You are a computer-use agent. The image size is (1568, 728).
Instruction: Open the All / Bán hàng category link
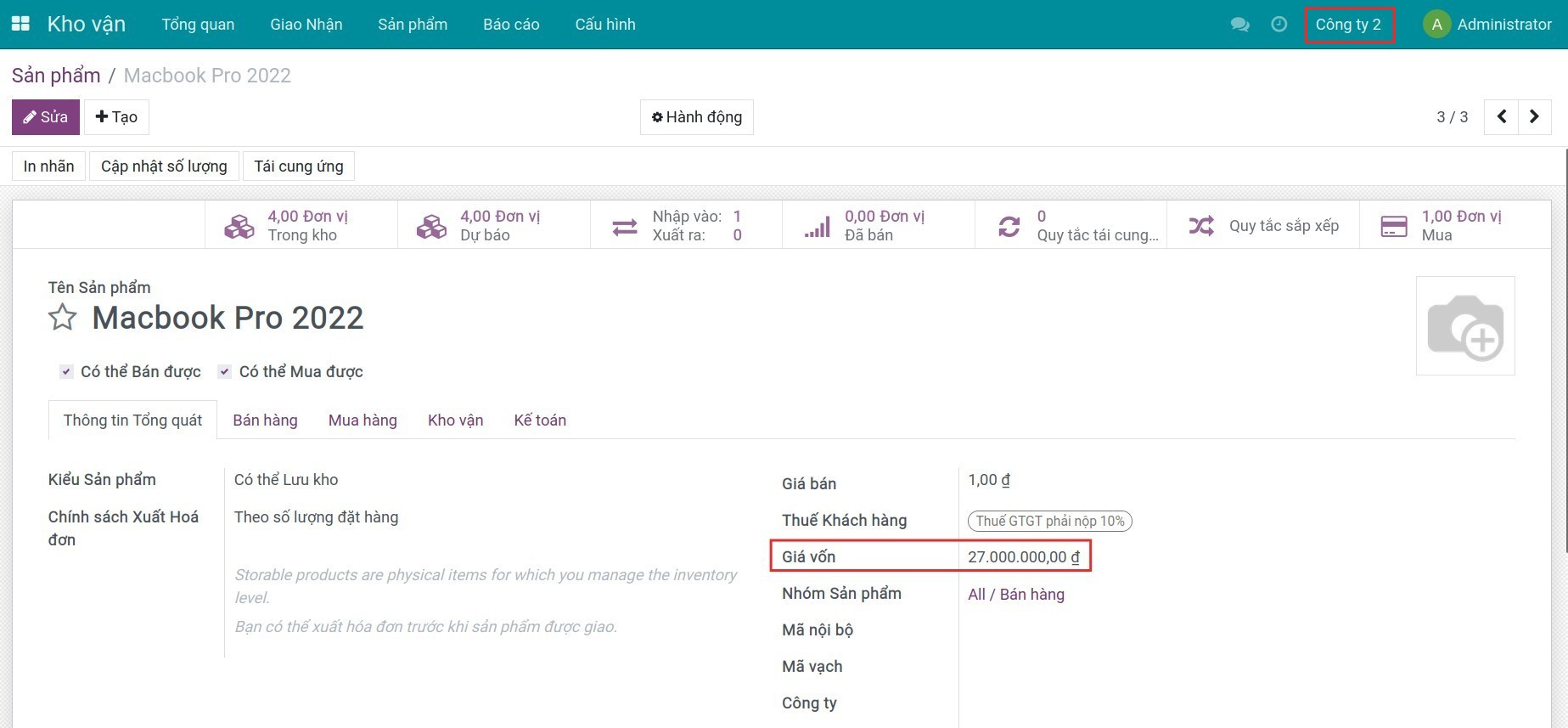(1015, 595)
